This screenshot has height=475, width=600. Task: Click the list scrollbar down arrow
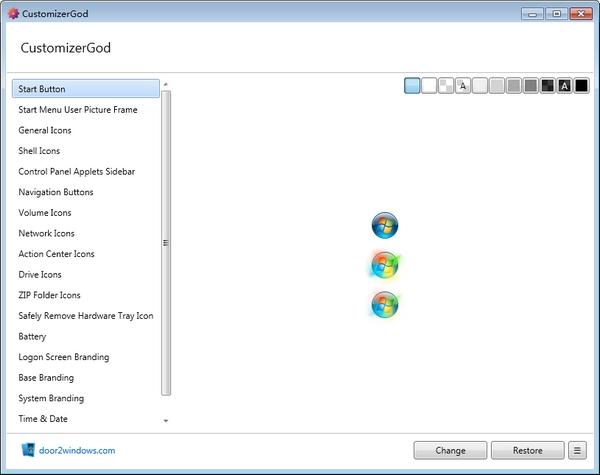point(166,421)
